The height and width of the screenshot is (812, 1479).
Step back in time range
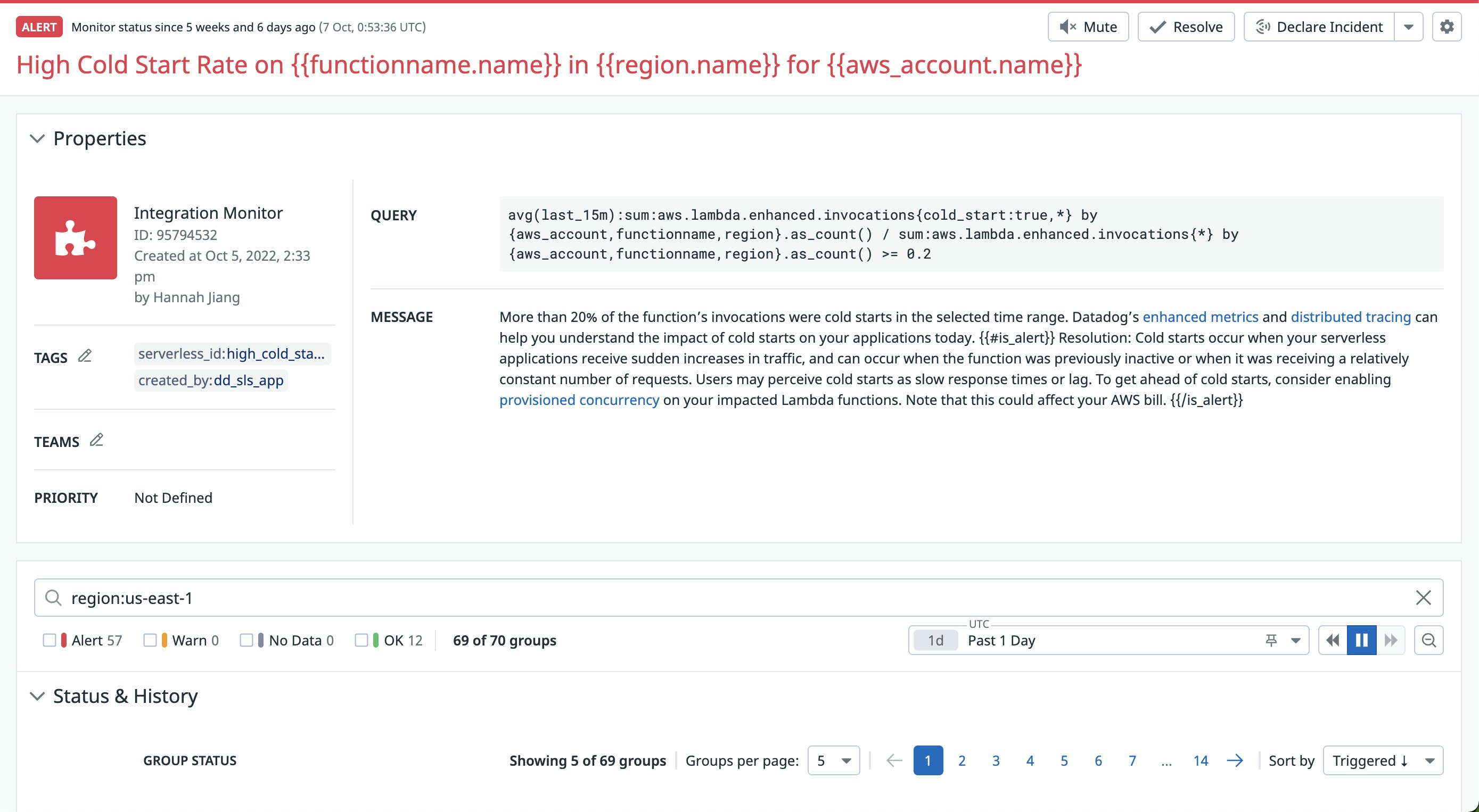pyautogui.click(x=1333, y=640)
